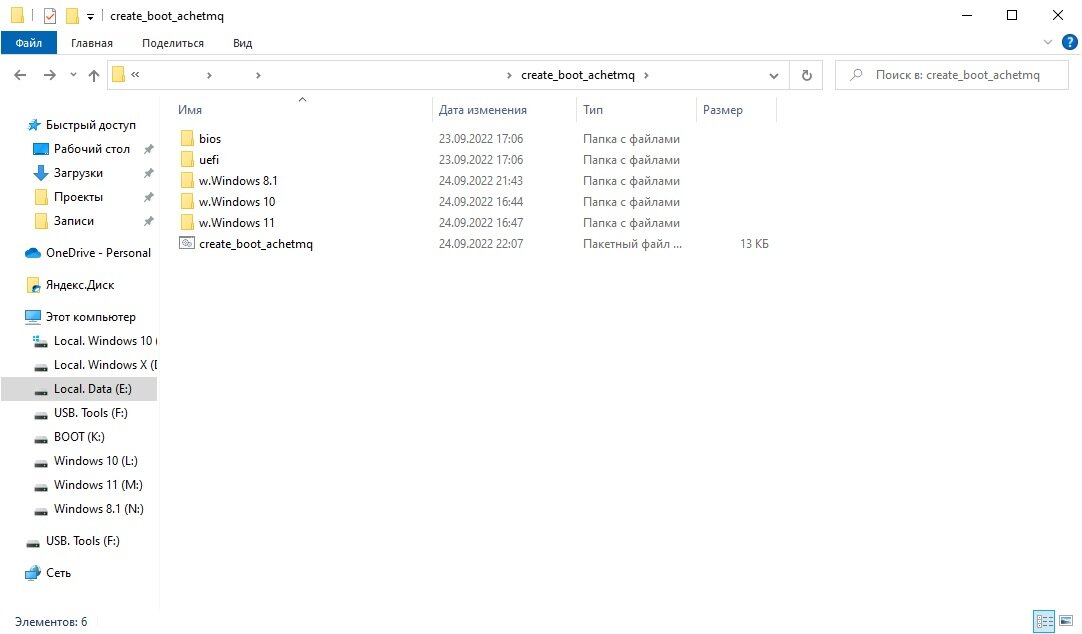This screenshot has height=634, width=1082.
Task: Click the search box for create_boot_achetmq
Action: click(952, 75)
